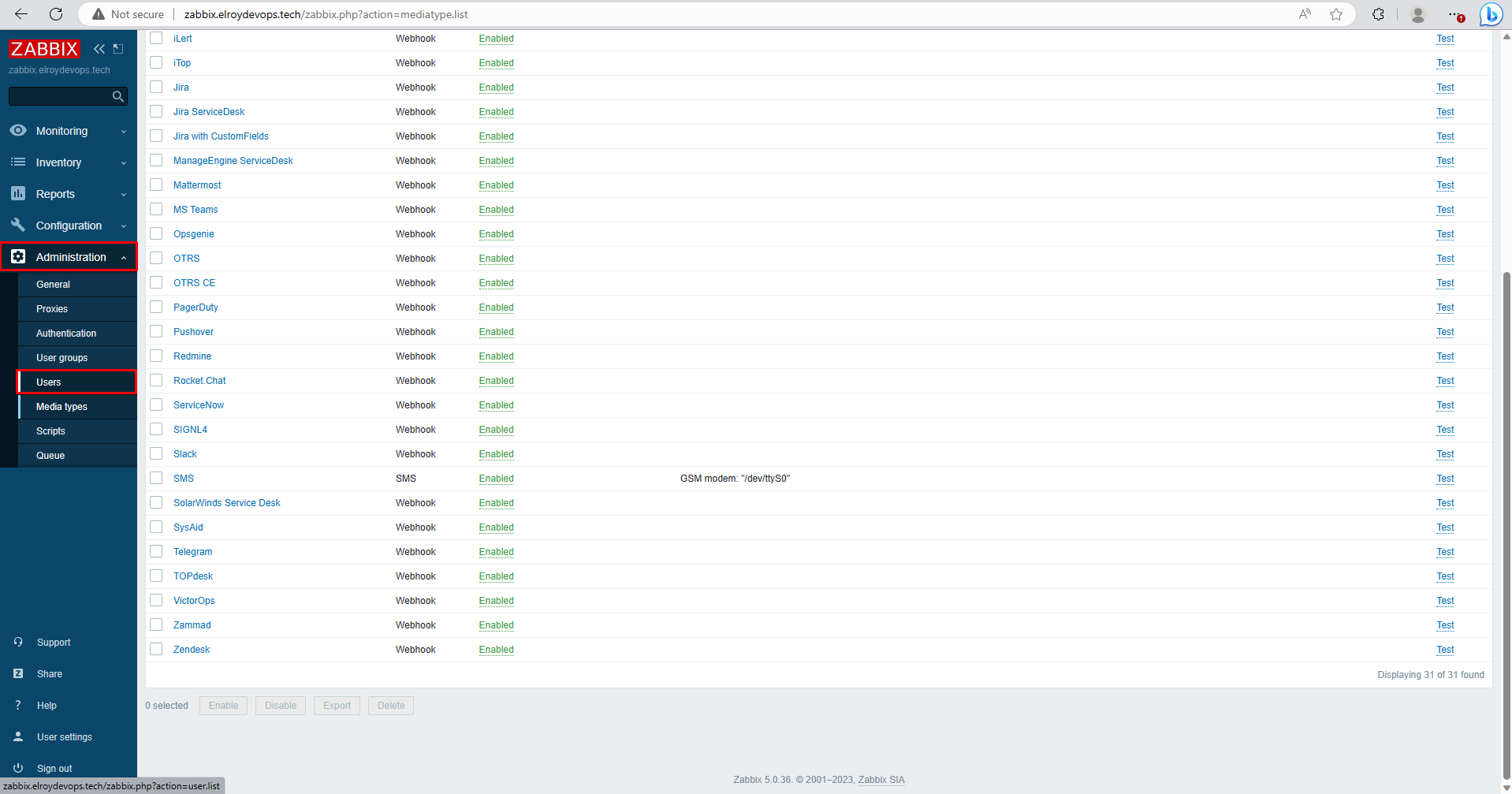Screen dimensions: 1512x794
Task: Click the User settings person icon
Action: [18, 736]
